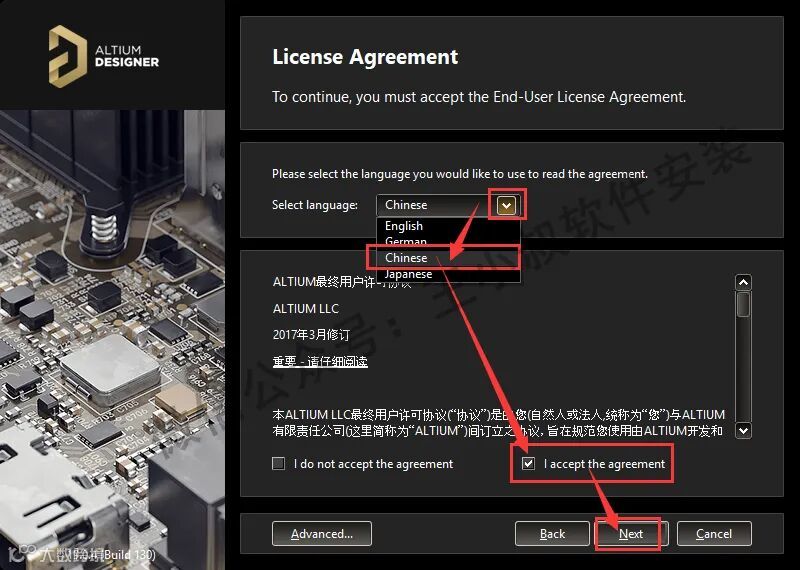Click the Select language combo box field

click(448, 205)
